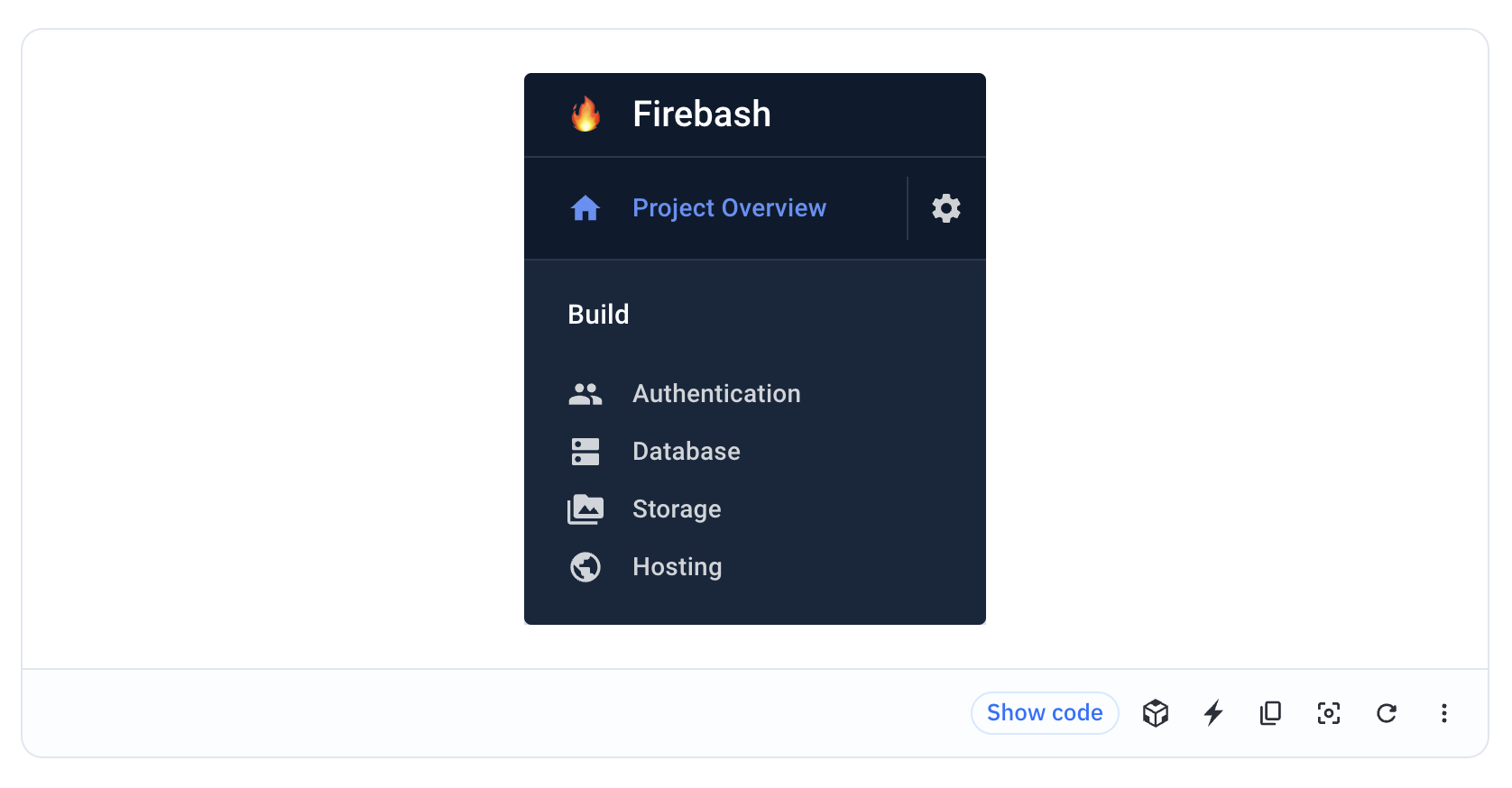Image resolution: width=1512 pixels, height=788 pixels.
Task: Open project settings gear icon
Action: [946, 208]
